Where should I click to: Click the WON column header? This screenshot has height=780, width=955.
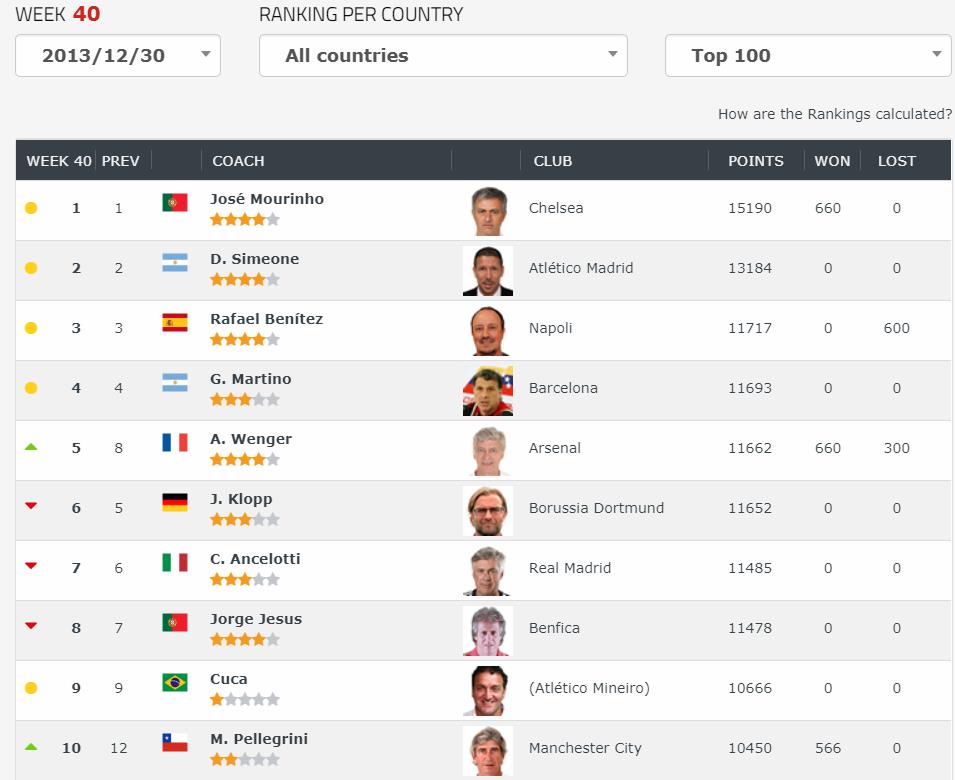(832, 161)
